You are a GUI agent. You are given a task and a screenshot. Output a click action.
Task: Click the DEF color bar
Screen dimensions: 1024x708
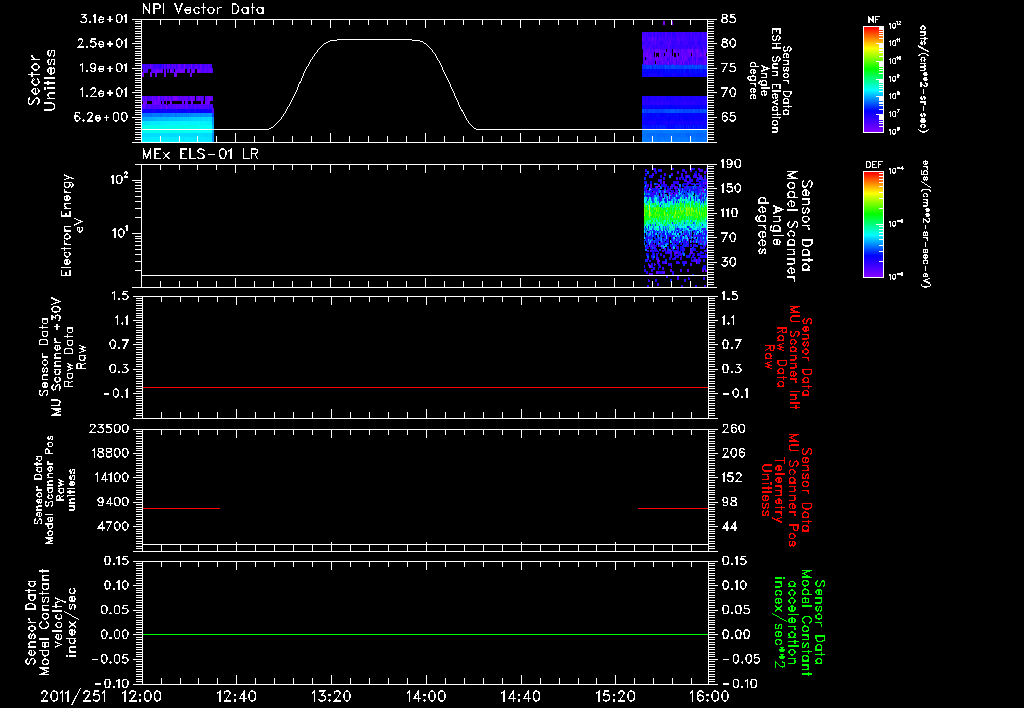point(874,224)
